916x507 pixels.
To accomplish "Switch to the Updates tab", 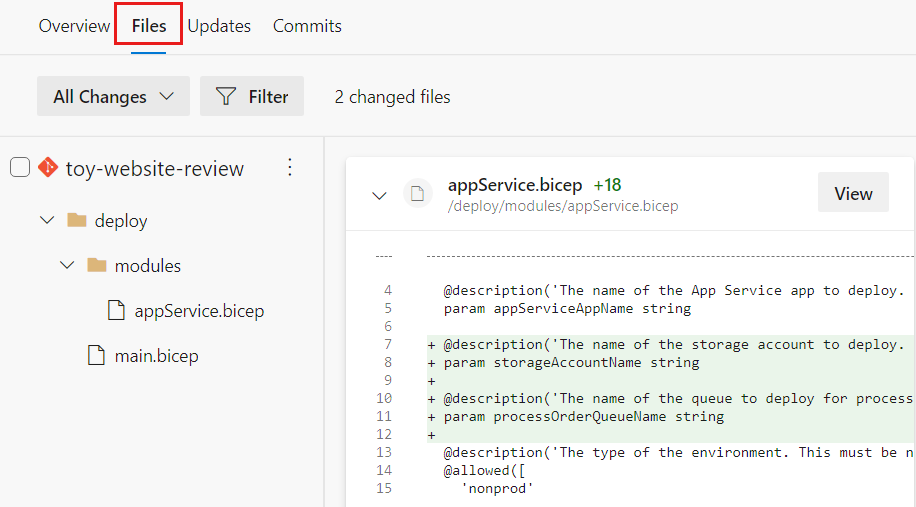I will tap(219, 26).
